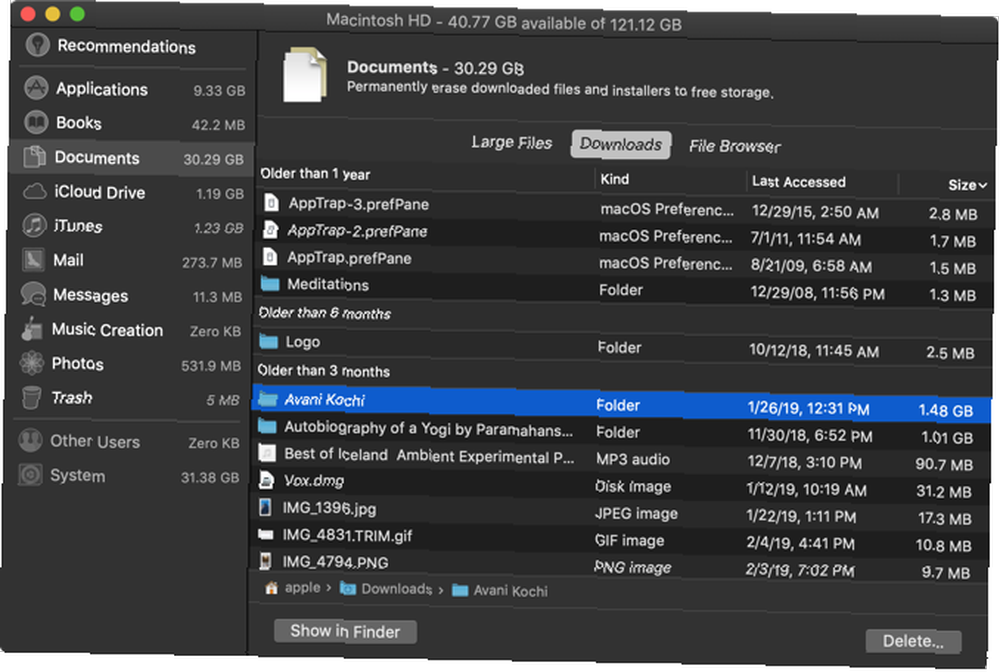Click the IMG_4831.TRIM.gif file icon
This screenshot has width=1000, height=672.
coord(265,534)
